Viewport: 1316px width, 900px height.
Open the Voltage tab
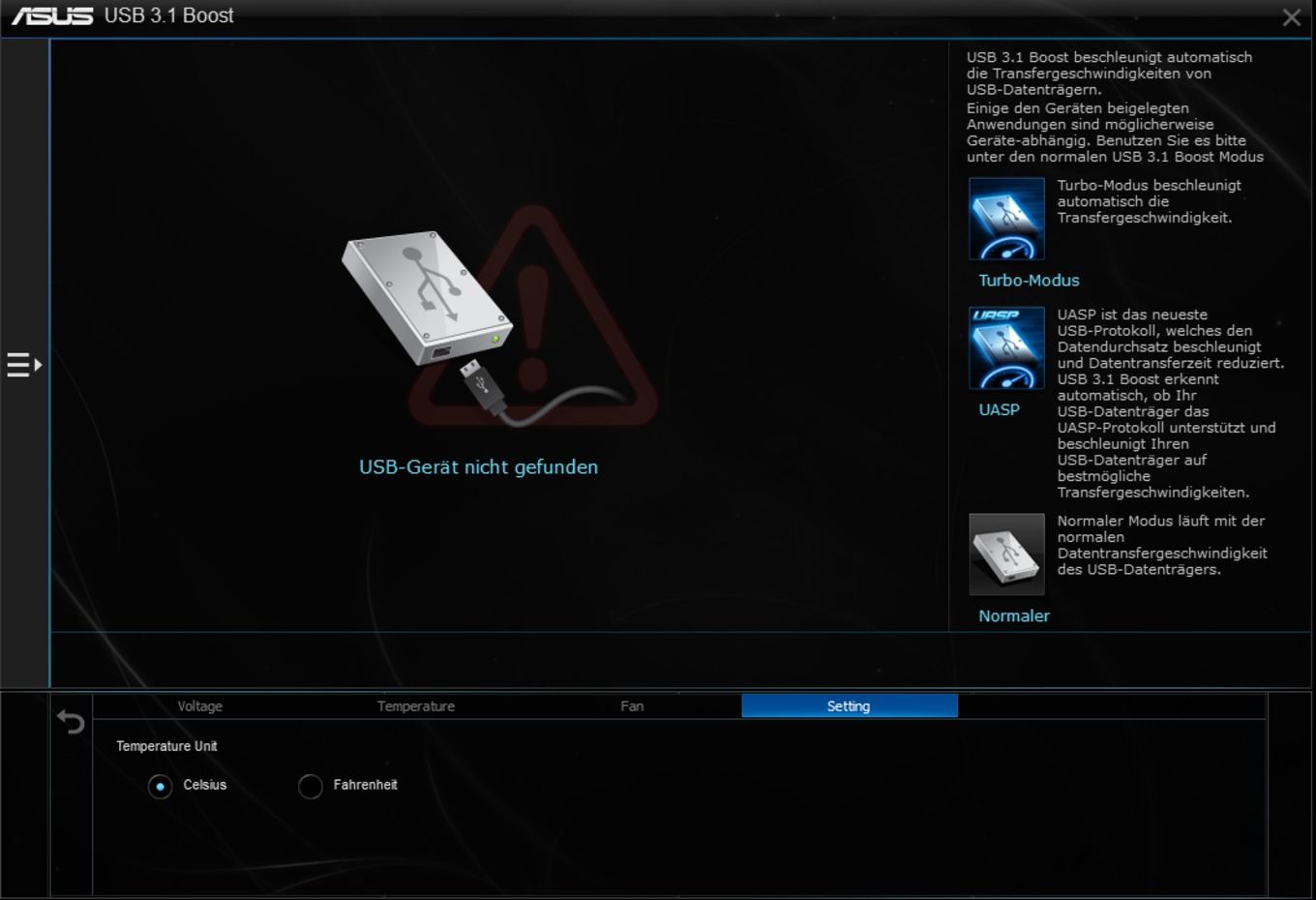coord(200,706)
